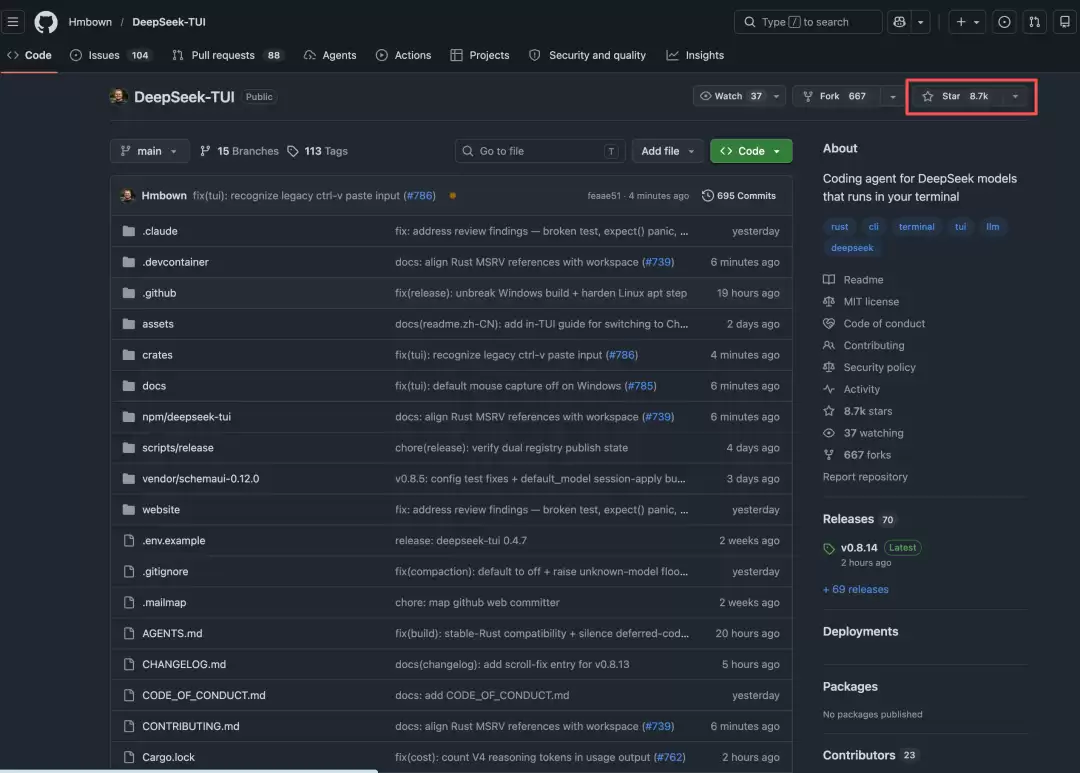Star the DeepSeek-TUI repository

point(957,96)
